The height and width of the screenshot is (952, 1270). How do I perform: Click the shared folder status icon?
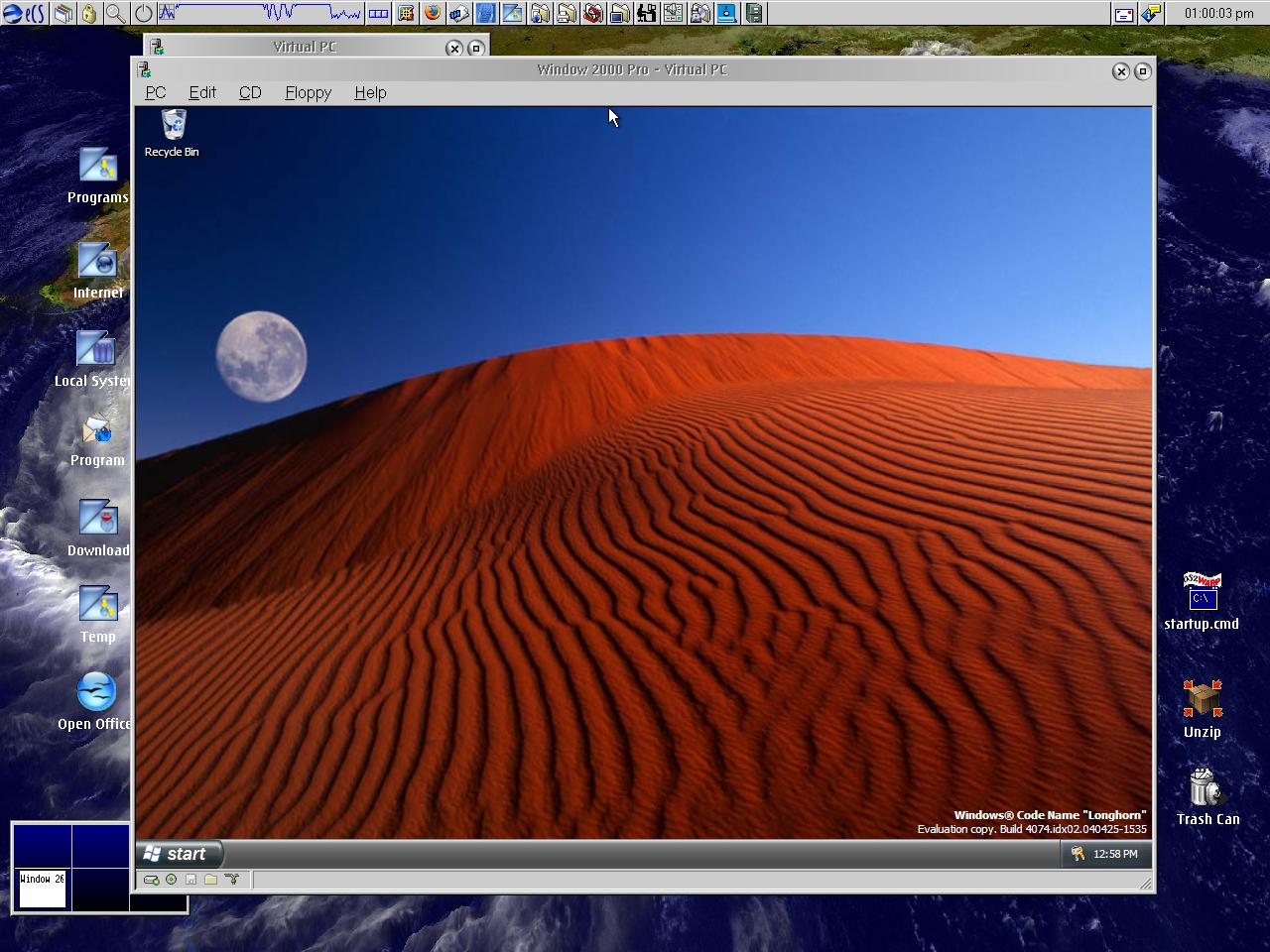(x=210, y=880)
